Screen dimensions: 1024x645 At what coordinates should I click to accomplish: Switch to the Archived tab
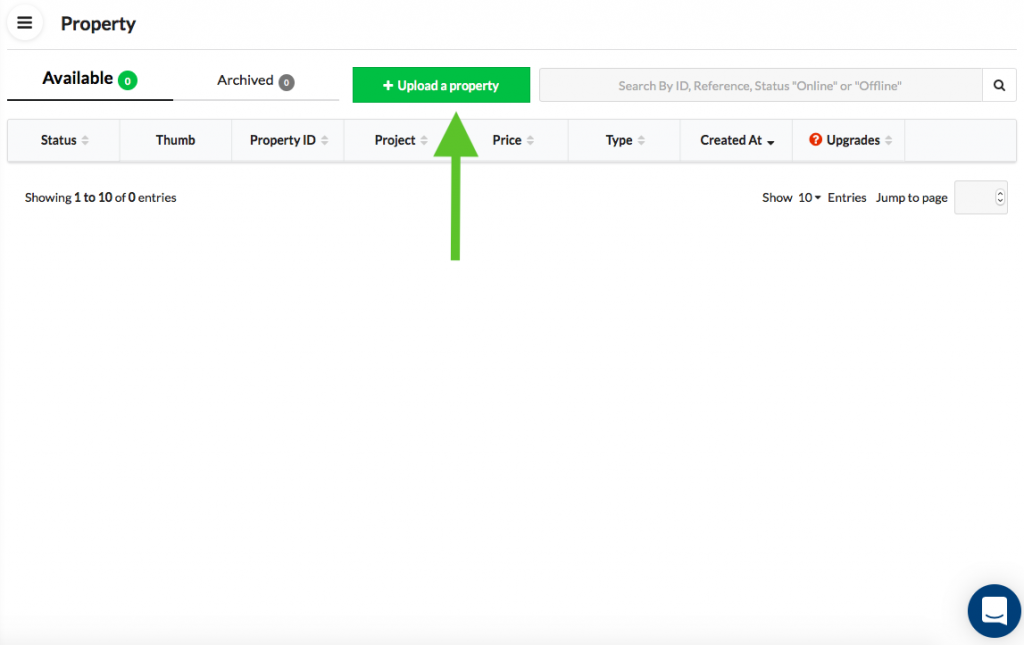(x=247, y=79)
